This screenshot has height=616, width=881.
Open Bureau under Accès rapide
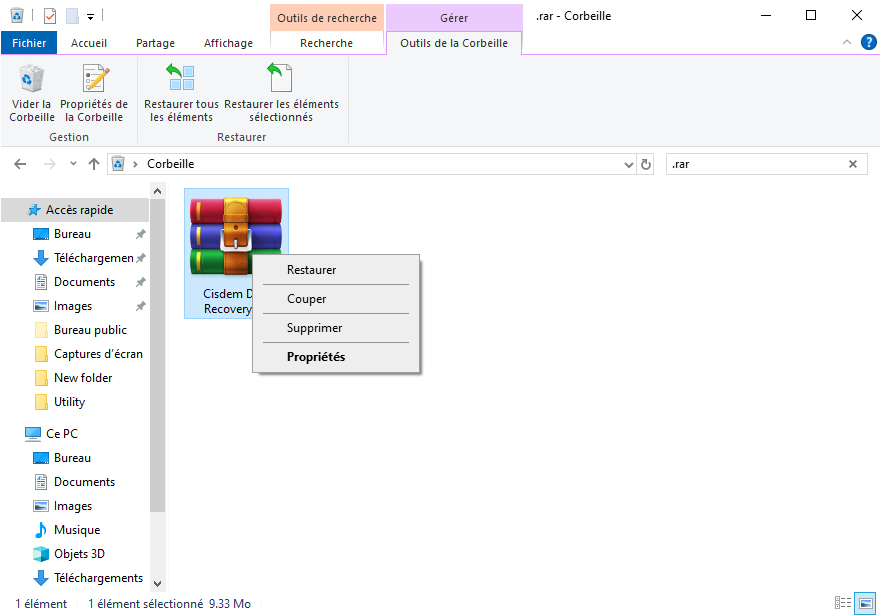point(72,234)
